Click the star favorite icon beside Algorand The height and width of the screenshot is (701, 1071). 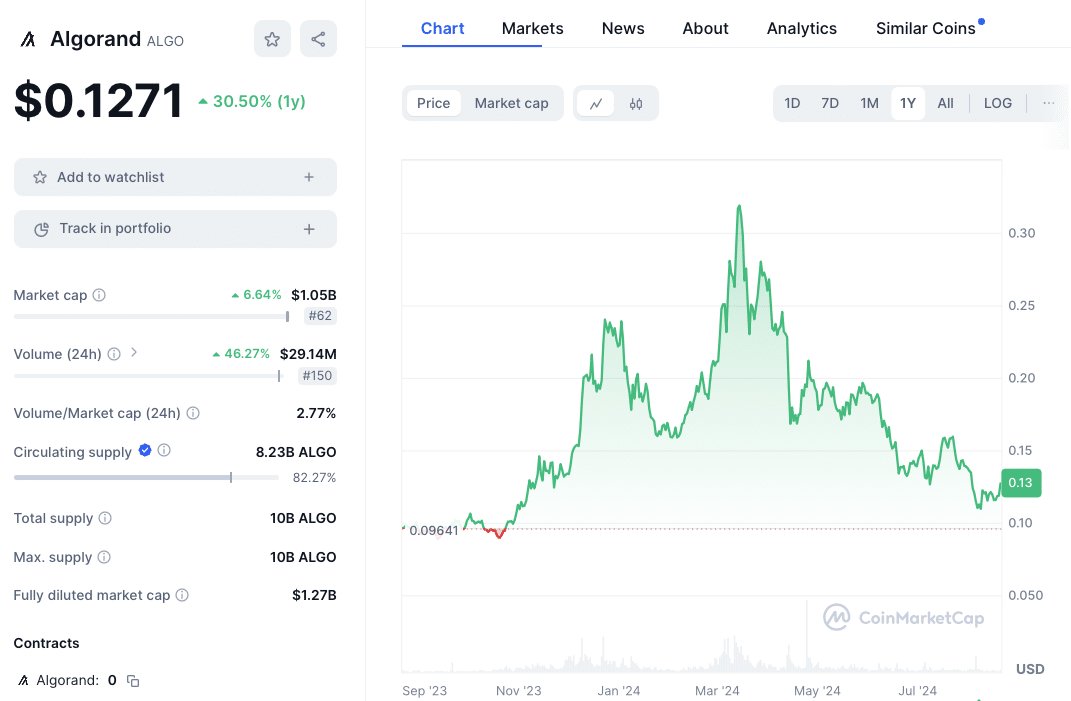coord(272,39)
